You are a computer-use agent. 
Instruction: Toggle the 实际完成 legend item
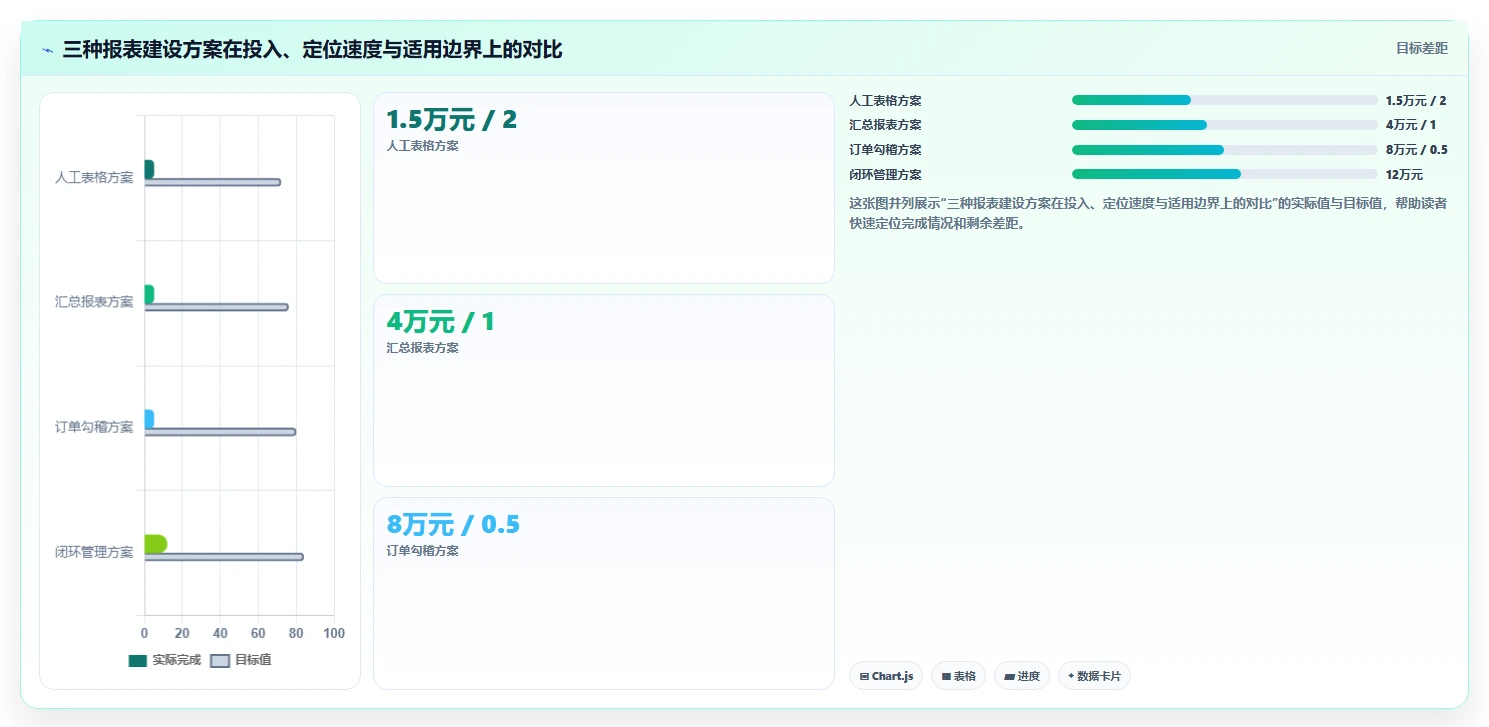point(165,660)
